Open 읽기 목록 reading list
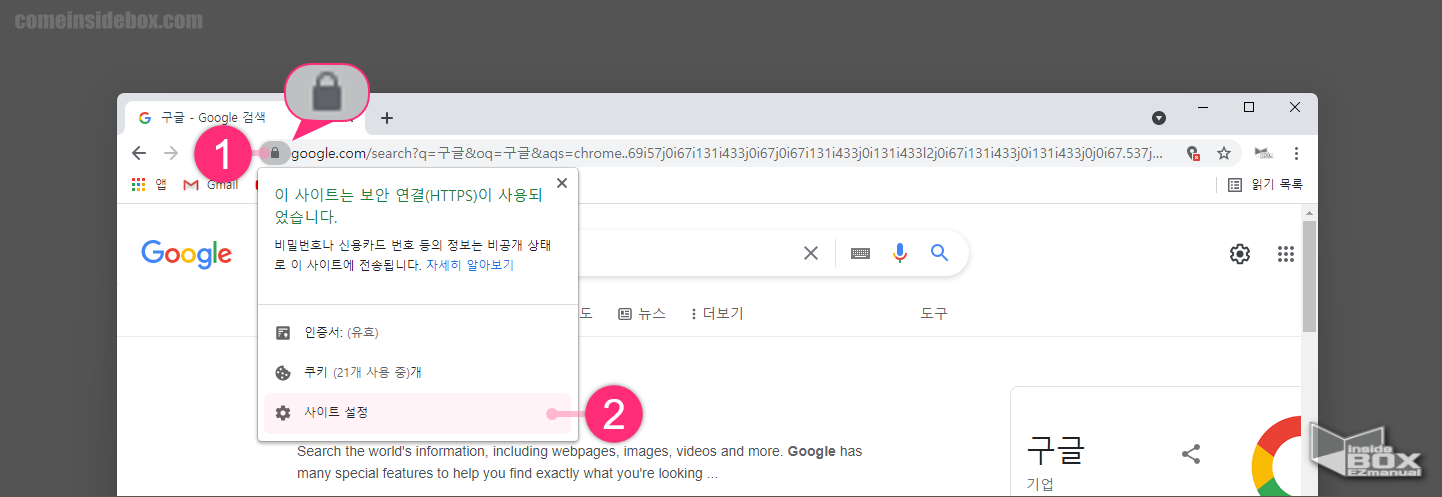This screenshot has width=1442, height=497. [x=1265, y=184]
